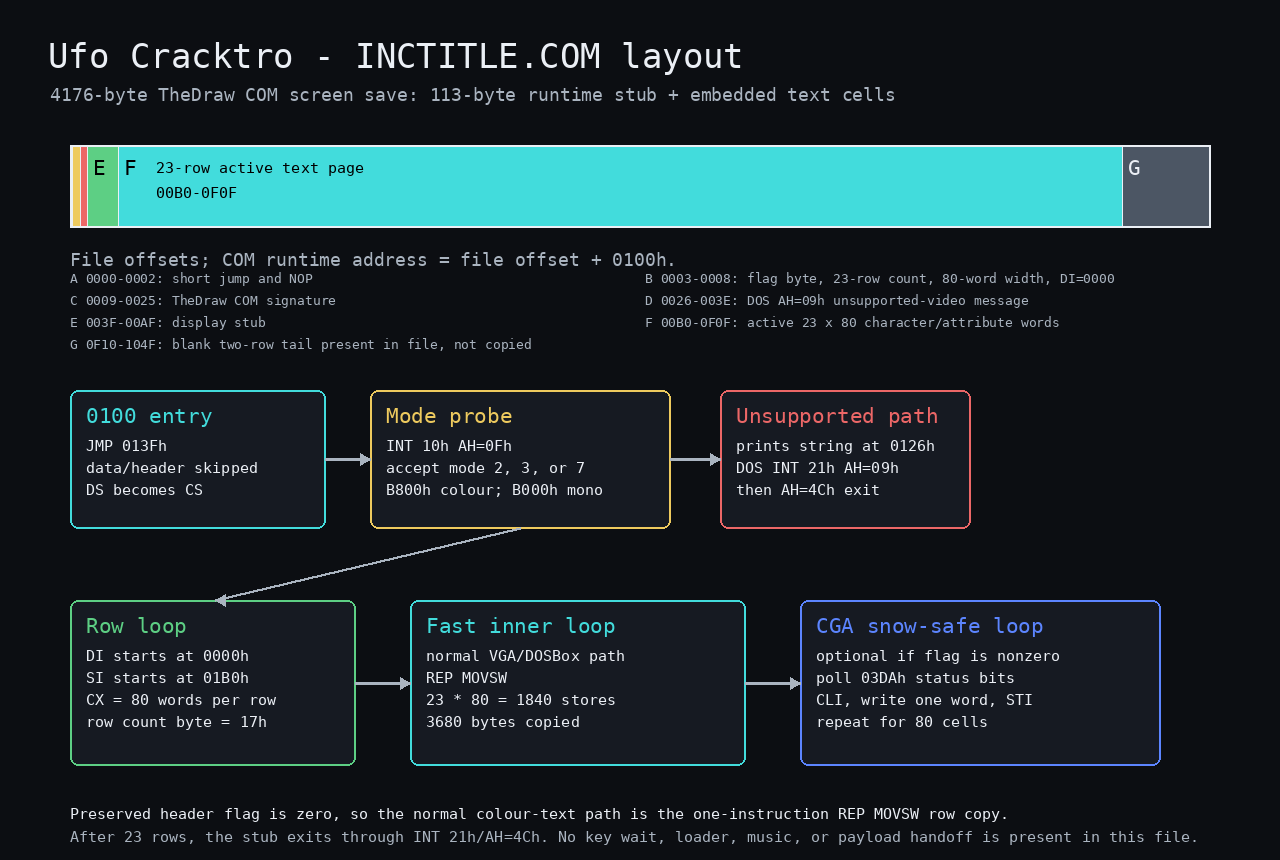Image resolution: width=1280 pixels, height=860 pixels.
Task: Click the line prints string at 0126h
Action: [x=835, y=446]
